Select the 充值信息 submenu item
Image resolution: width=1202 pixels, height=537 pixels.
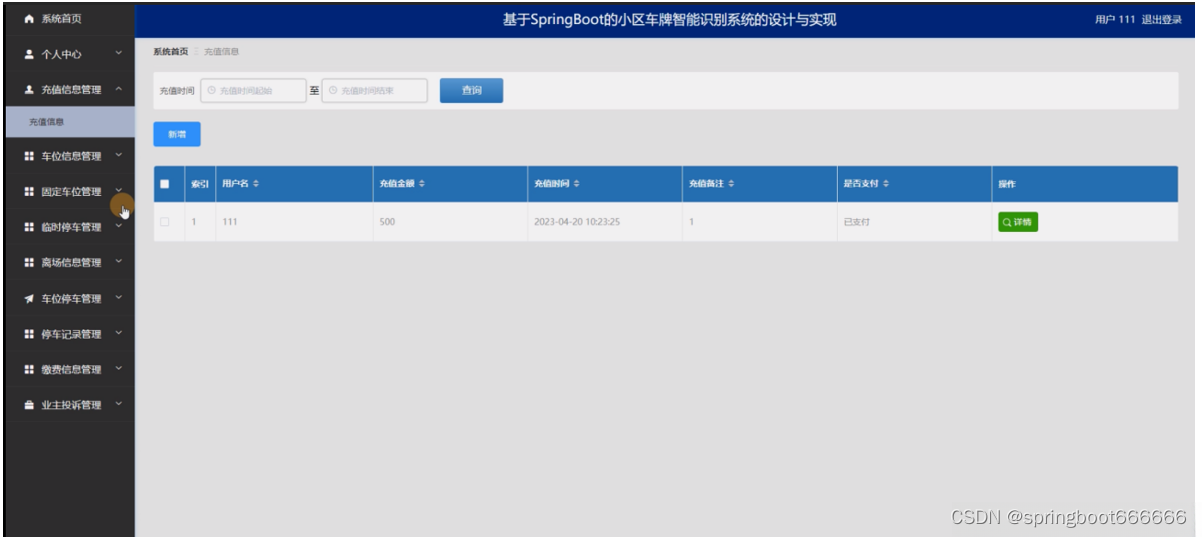tap(69, 122)
